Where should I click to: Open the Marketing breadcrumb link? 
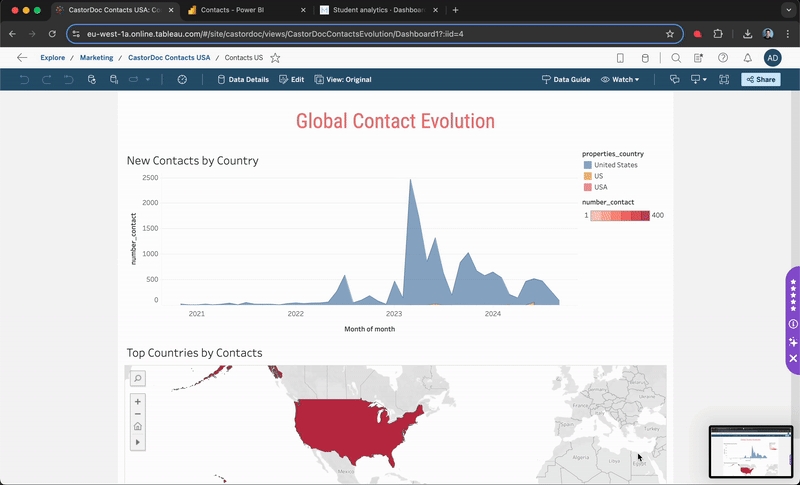96,58
